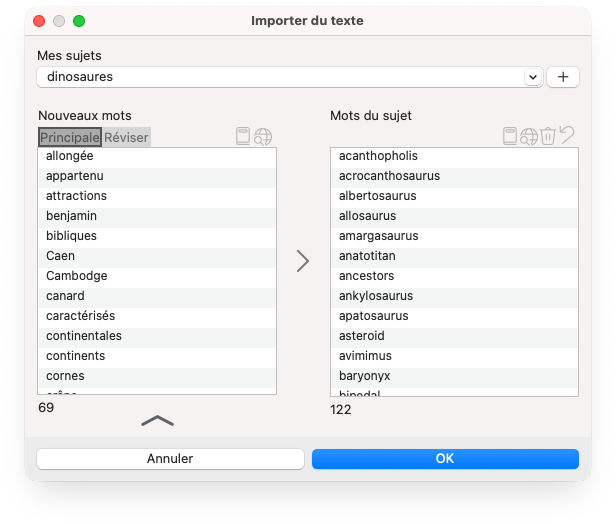
Task: Click the dictionary icon above Nouveaux mots list
Action: pyautogui.click(x=243, y=137)
